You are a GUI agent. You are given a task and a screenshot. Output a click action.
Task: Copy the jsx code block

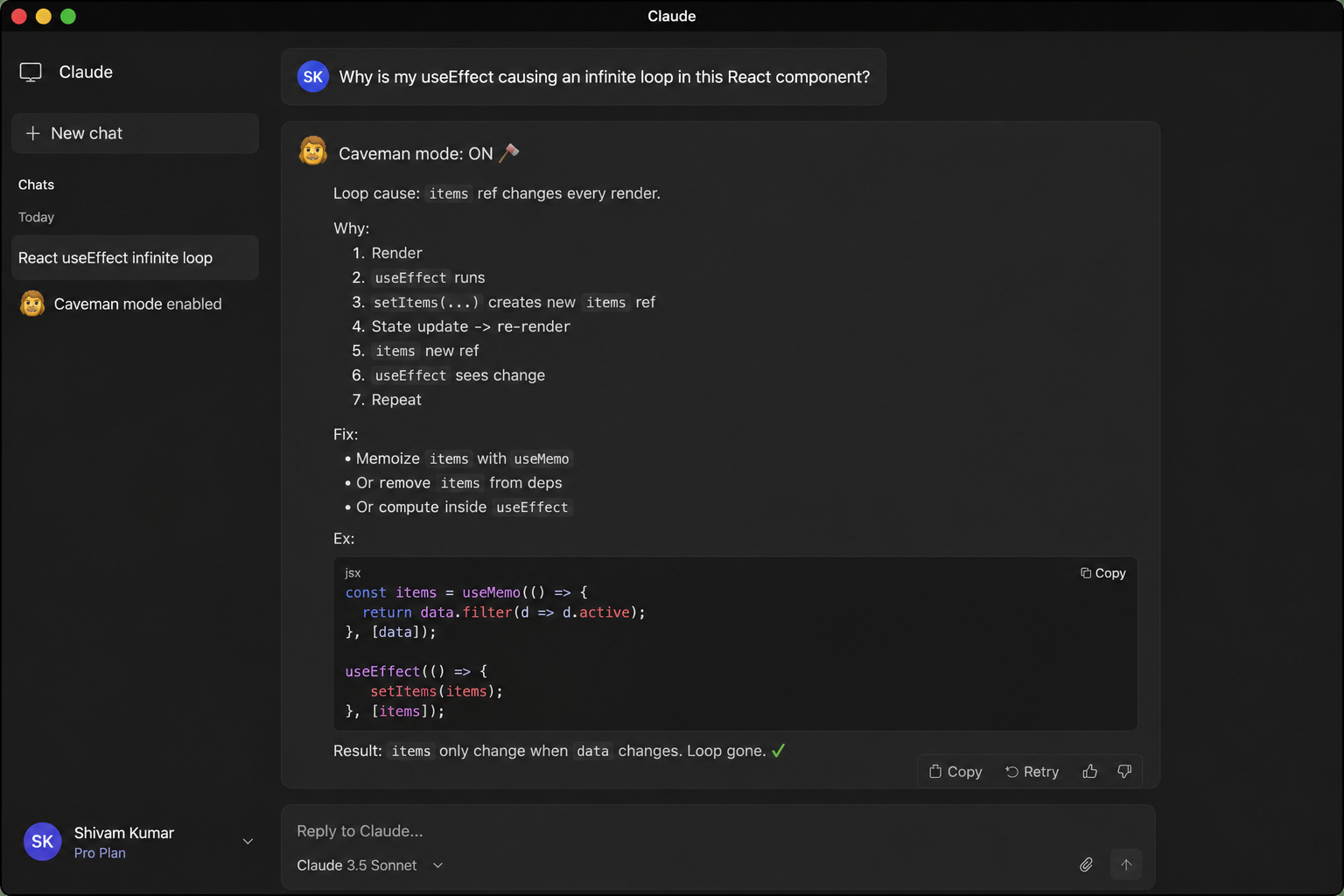click(x=1102, y=573)
